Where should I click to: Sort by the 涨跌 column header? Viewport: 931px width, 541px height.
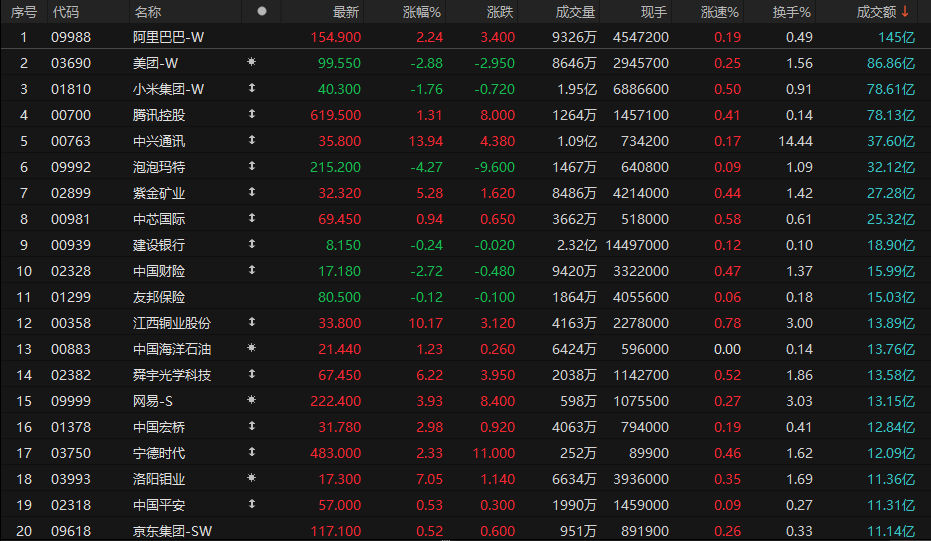click(500, 12)
